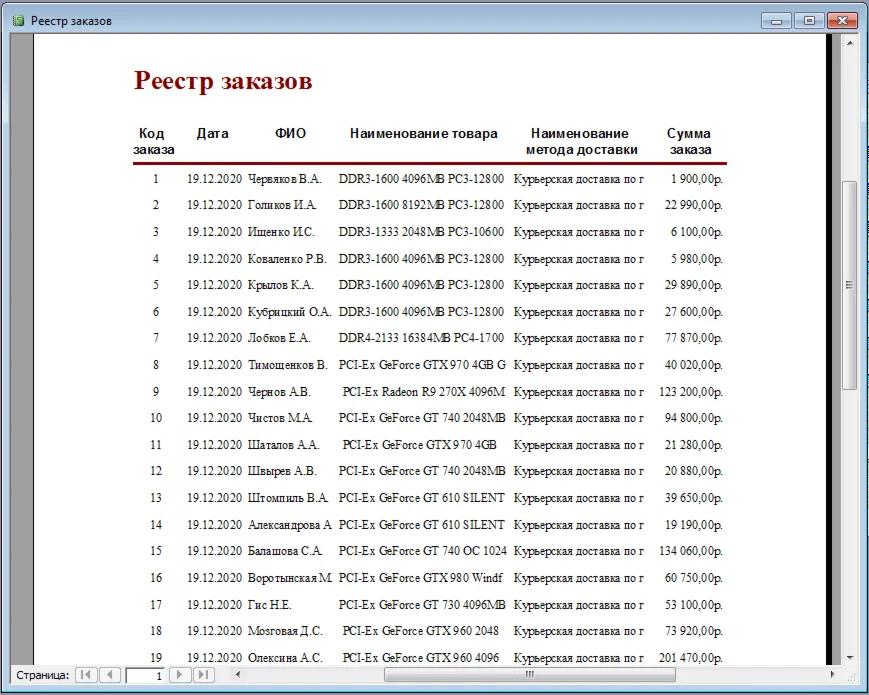
Task: Close the Реестр заказов report window
Action: coord(843,20)
